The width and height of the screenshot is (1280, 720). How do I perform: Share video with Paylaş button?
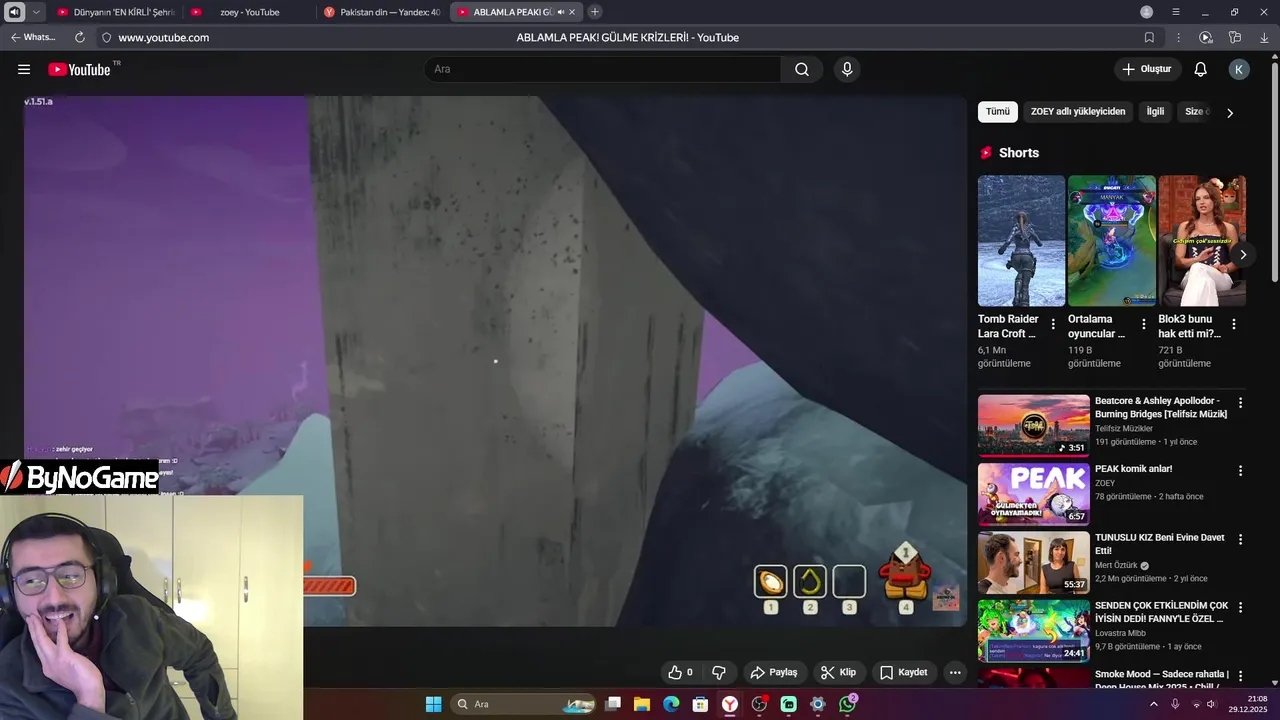774,672
